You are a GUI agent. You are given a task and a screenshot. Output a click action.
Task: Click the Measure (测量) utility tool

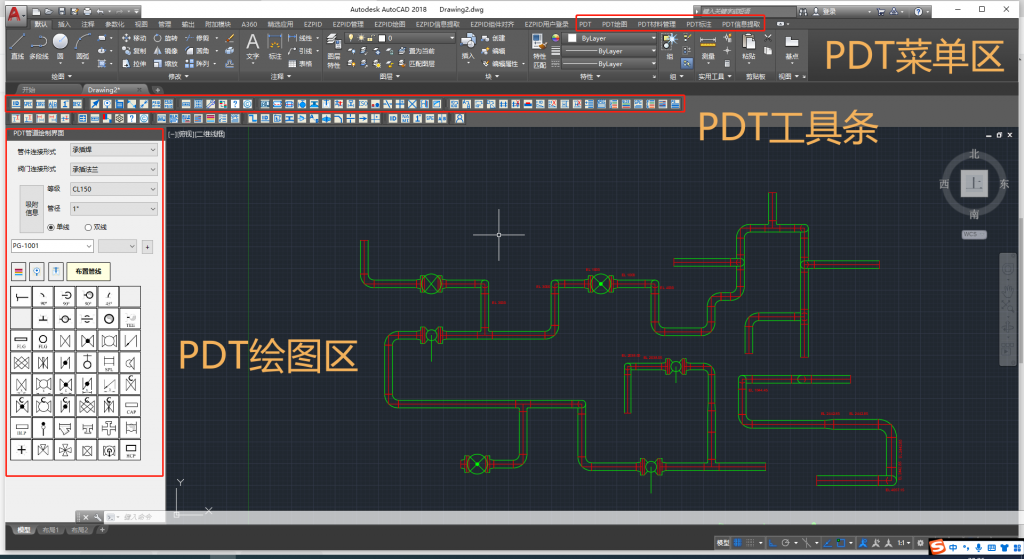708,43
